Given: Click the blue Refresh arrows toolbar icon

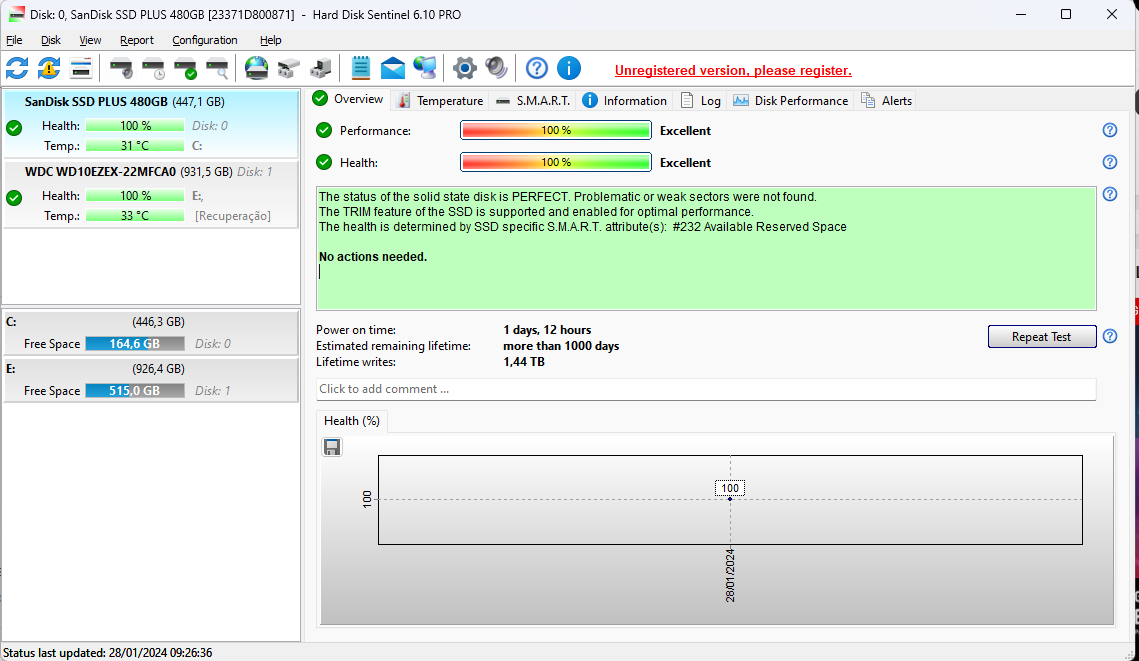Looking at the screenshot, I should click(17, 68).
